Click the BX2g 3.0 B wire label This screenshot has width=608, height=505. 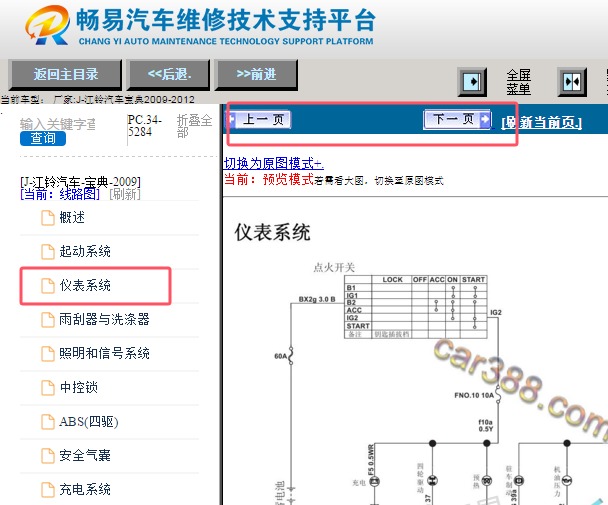coord(317,299)
